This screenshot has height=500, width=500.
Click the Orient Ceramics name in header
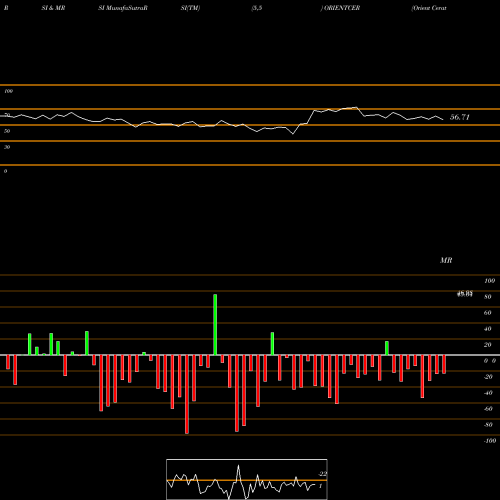(429, 8)
